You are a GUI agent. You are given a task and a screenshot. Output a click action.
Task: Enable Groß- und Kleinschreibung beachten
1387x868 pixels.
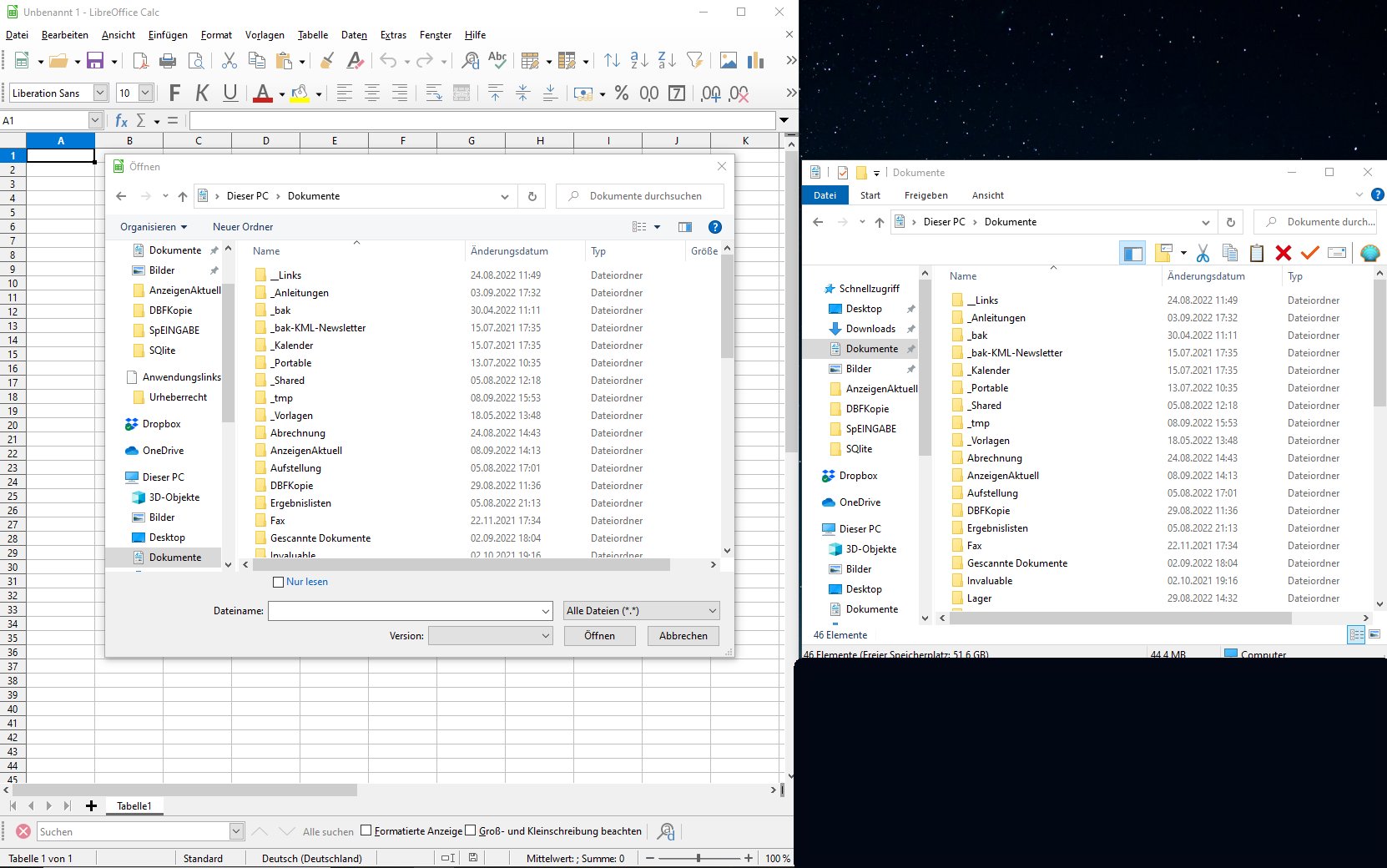tap(472, 830)
